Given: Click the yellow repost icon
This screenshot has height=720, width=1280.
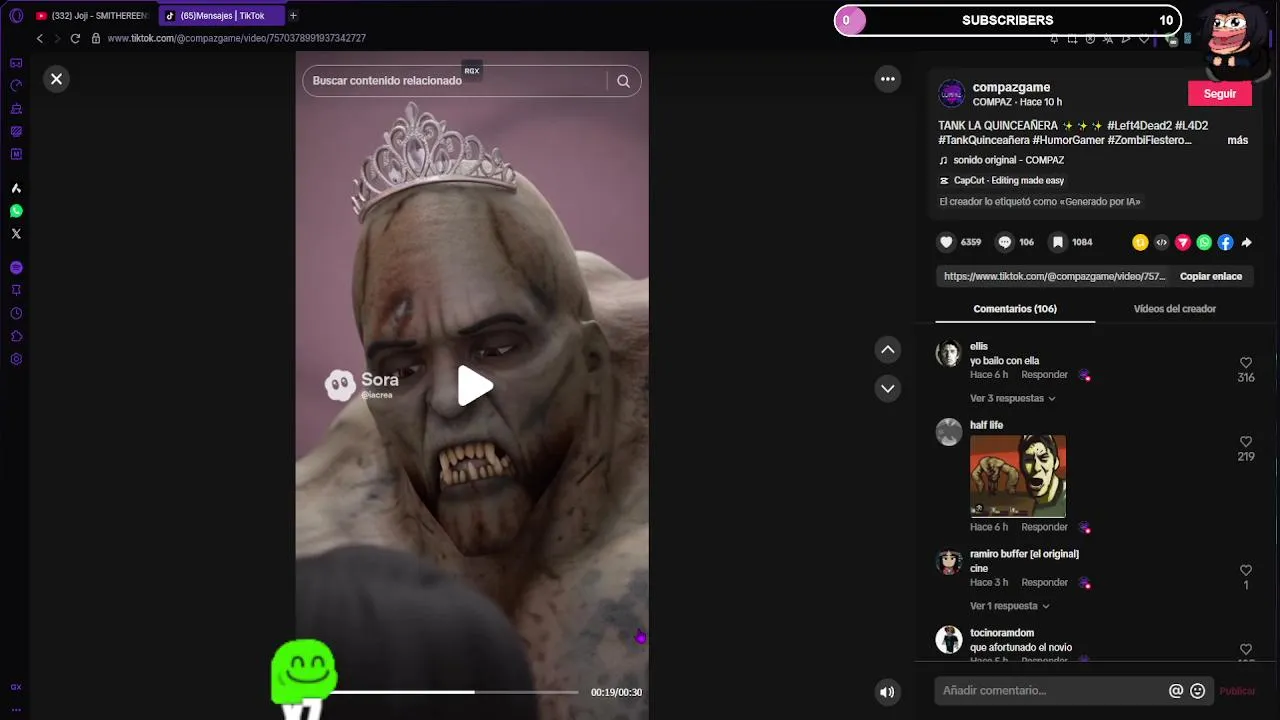Looking at the screenshot, I should (1140, 242).
